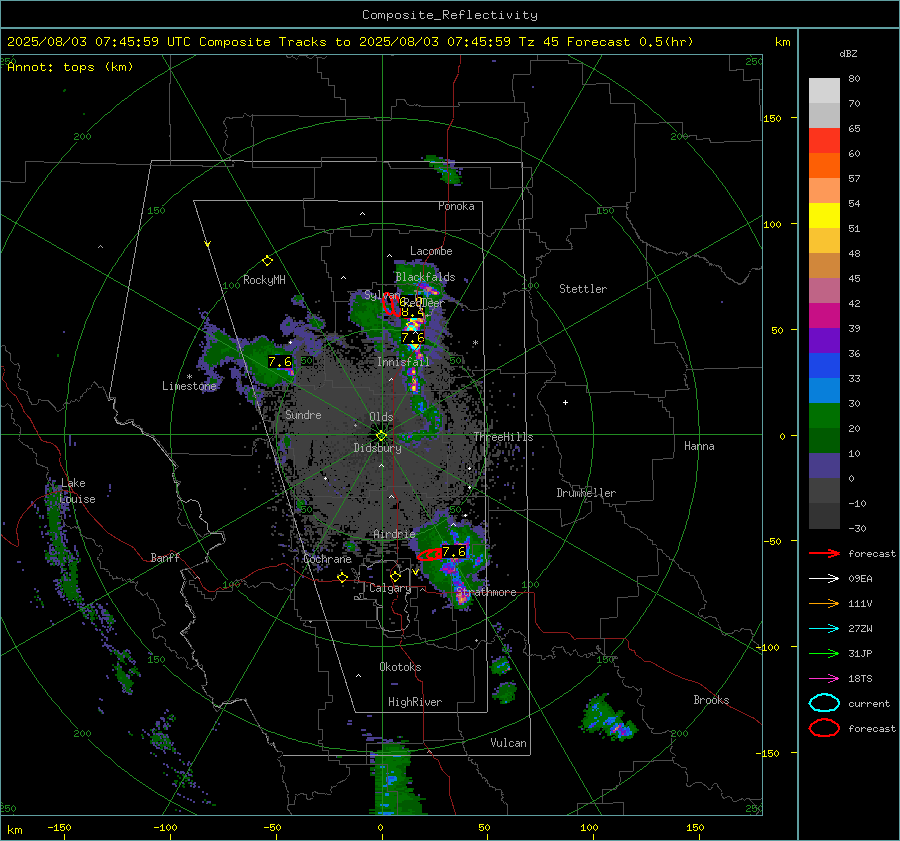Select the purple 39-36 dBZ swatch
The width and height of the screenshot is (900, 841).
click(x=824, y=341)
